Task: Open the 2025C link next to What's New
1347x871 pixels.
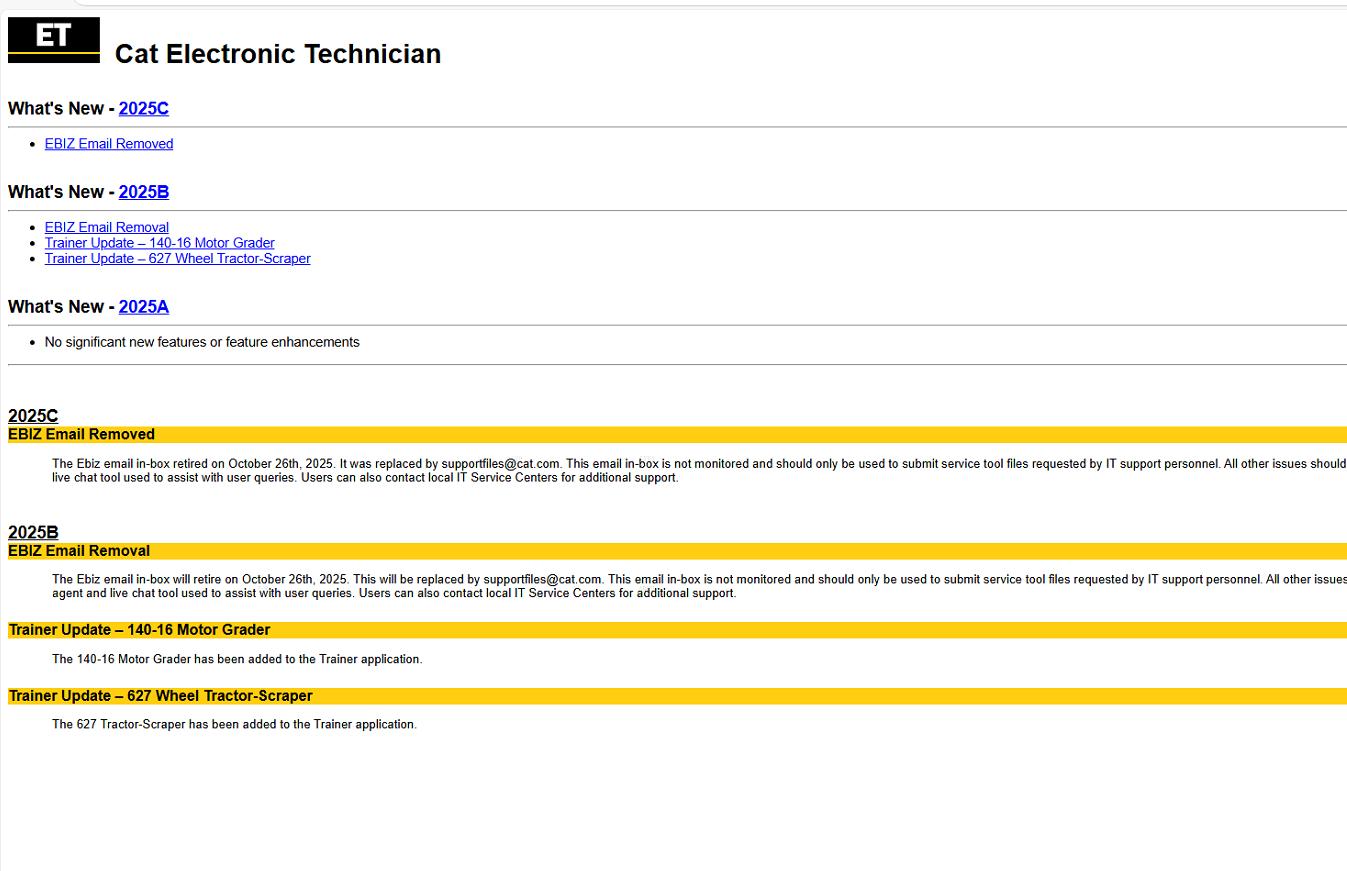Action: pos(143,108)
